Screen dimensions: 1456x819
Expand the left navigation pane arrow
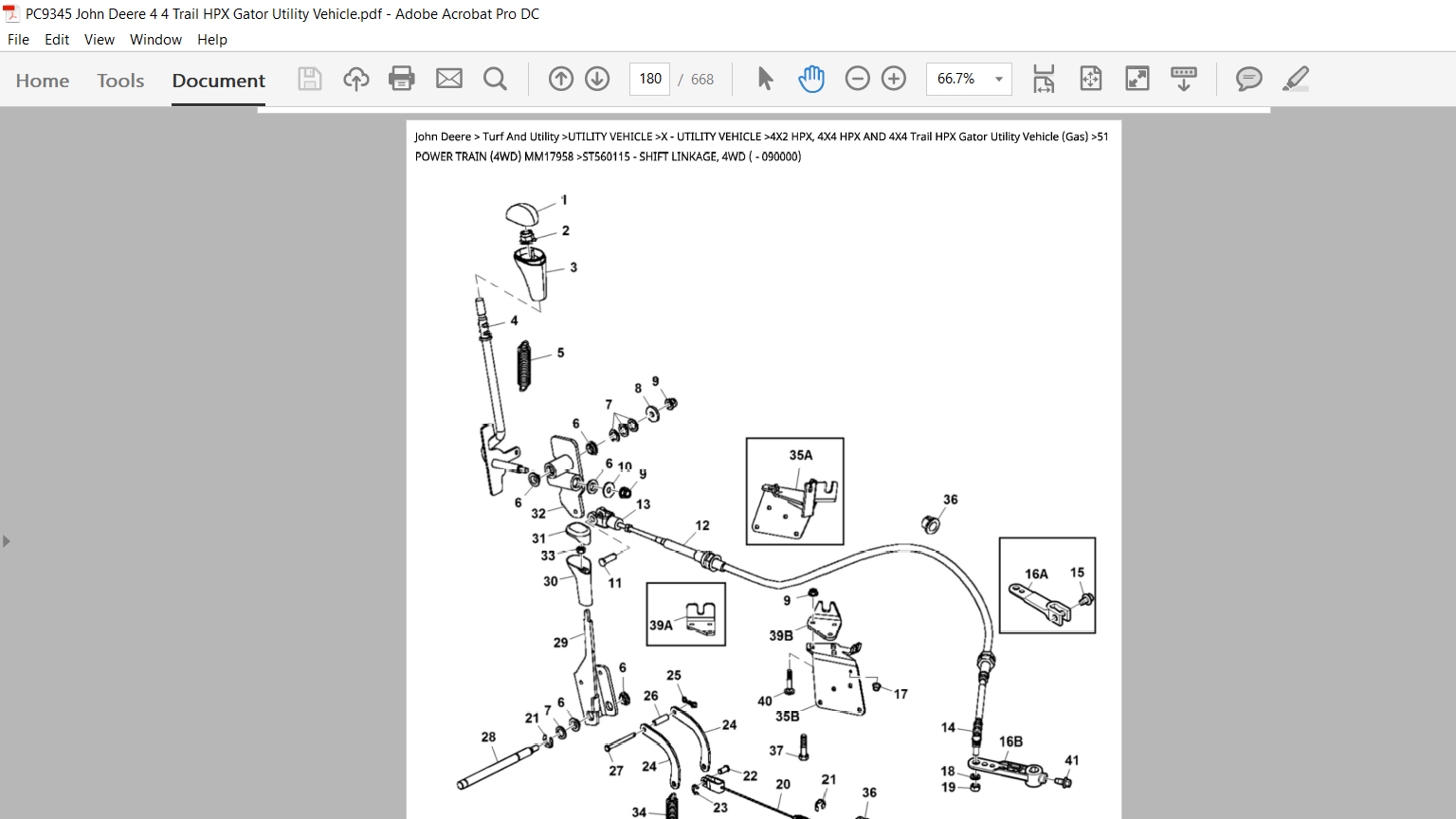pyautogui.click(x=7, y=541)
